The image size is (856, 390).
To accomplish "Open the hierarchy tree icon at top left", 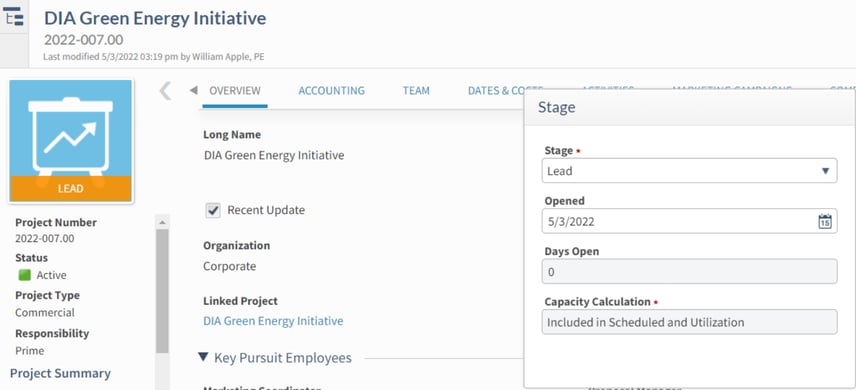I will point(14,17).
